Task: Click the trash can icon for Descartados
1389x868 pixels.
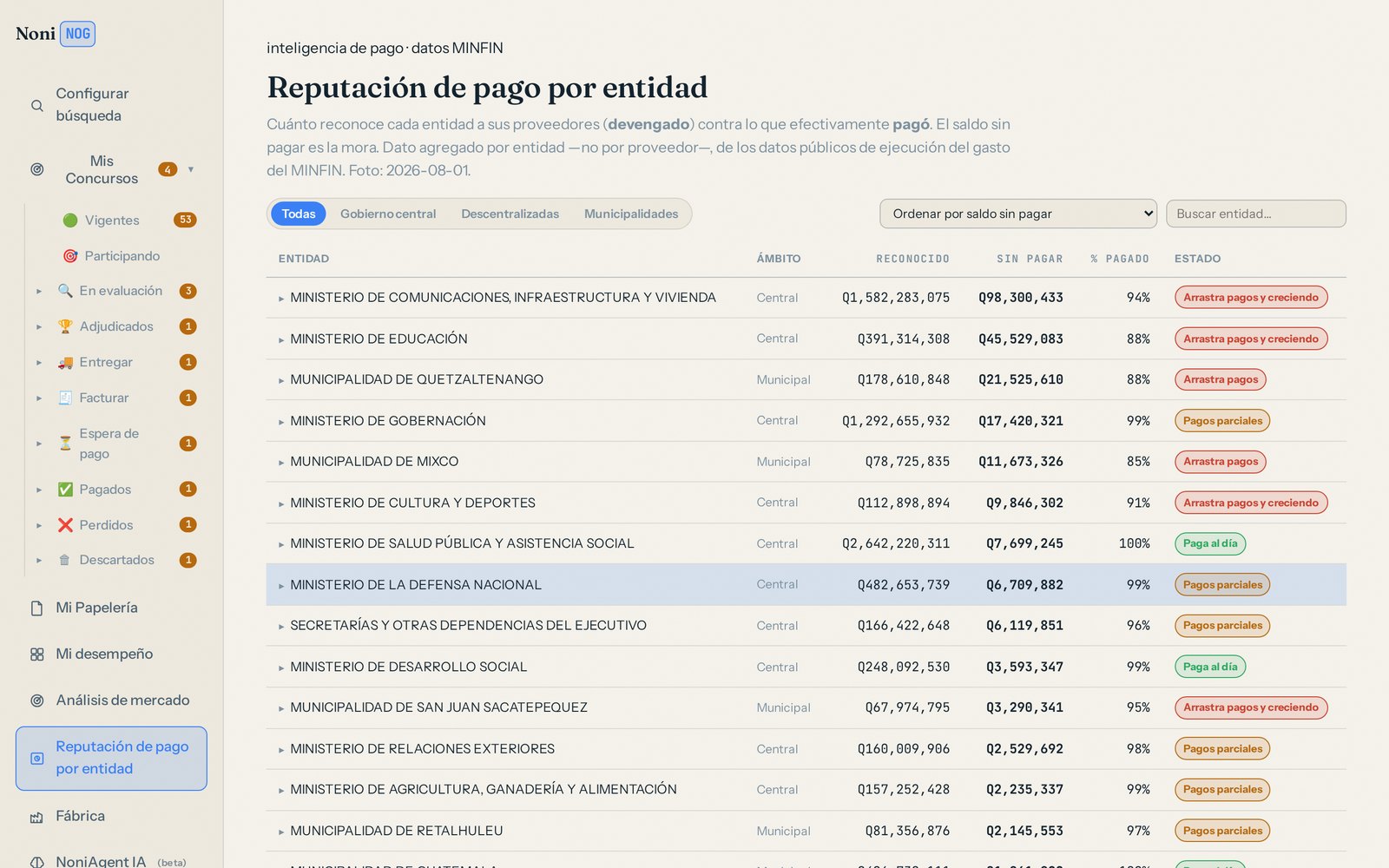Action: pos(65,560)
